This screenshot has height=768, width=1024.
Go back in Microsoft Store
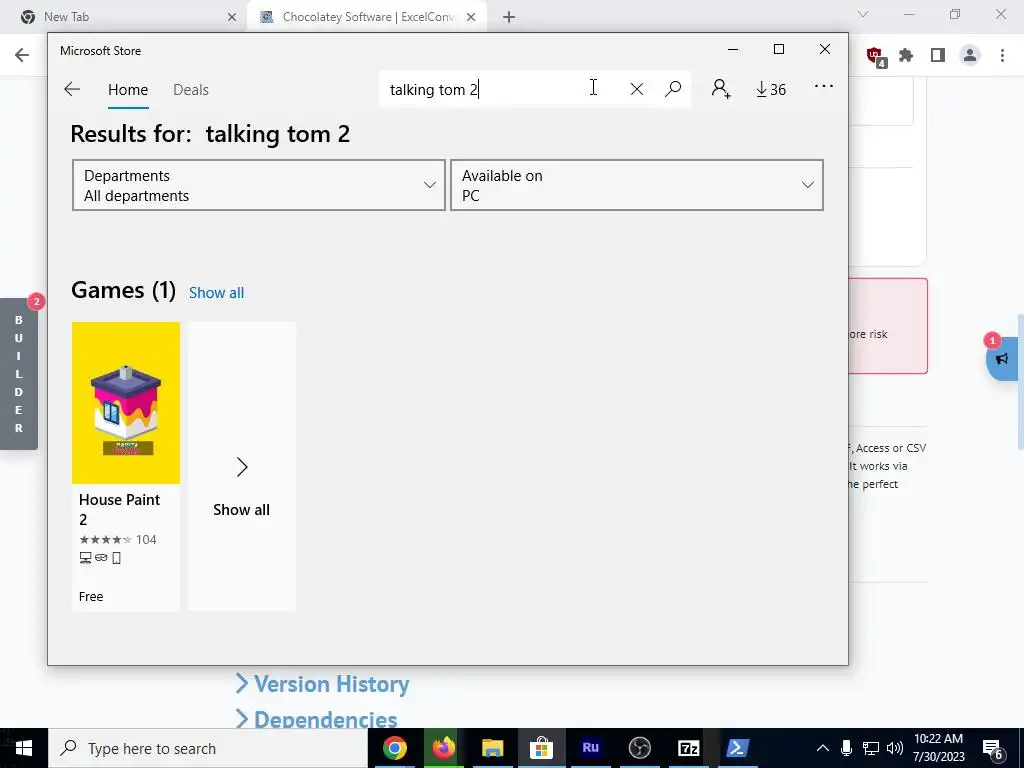[72, 89]
